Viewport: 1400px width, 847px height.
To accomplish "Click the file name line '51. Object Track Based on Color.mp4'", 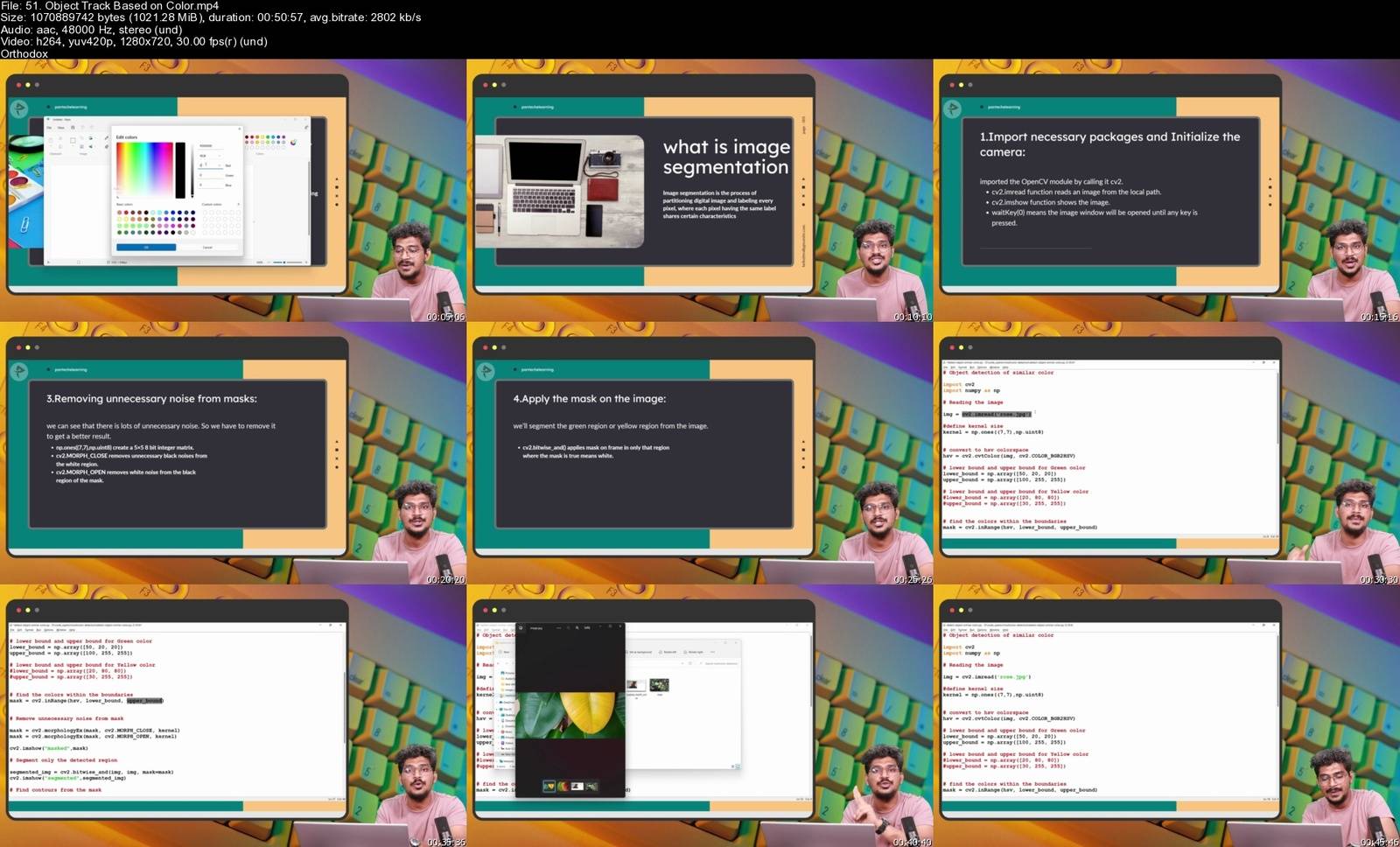I will [x=109, y=6].
